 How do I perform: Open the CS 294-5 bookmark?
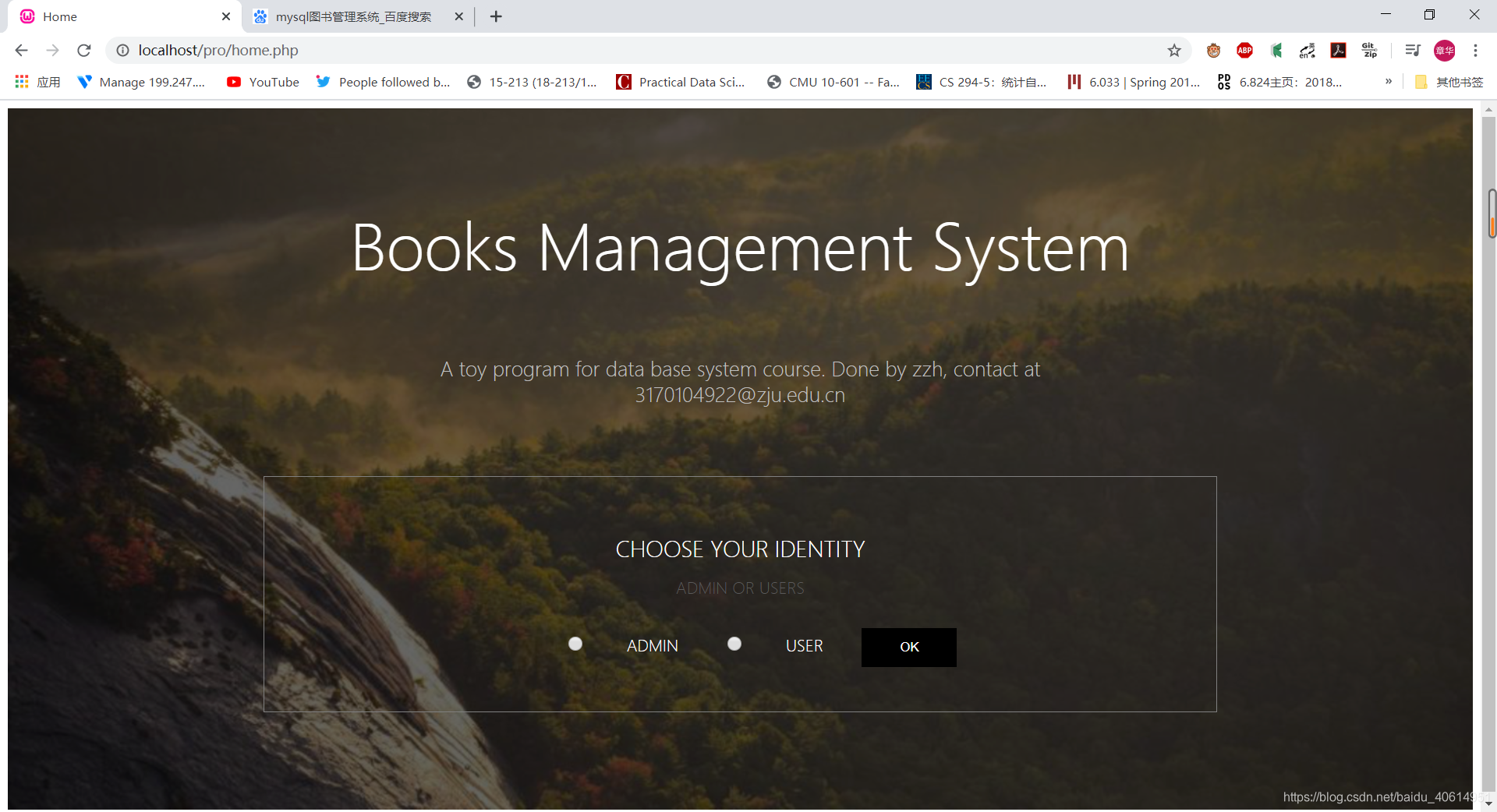(982, 82)
